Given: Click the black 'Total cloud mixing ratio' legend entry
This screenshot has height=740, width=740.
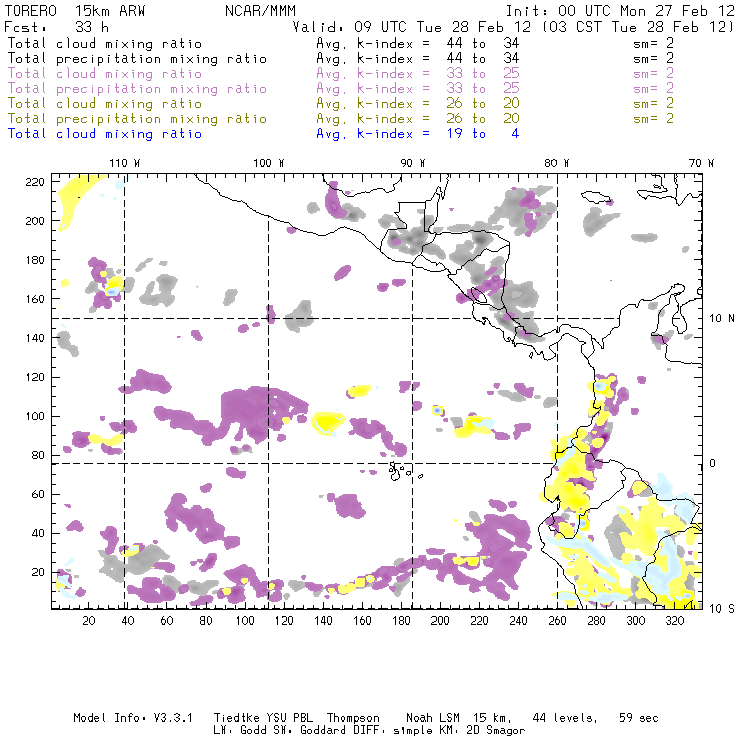Looking at the screenshot, I should pyautogui.click(x=104, y=44).
